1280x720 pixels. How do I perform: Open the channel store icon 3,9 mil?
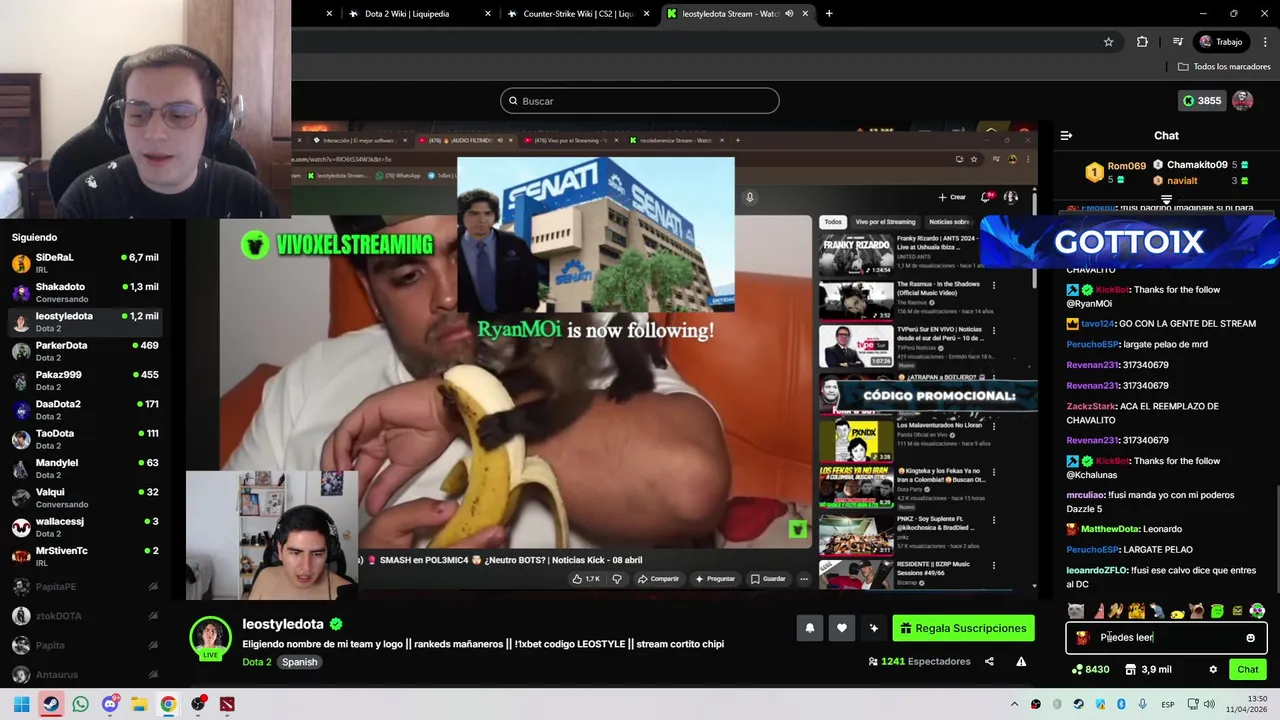click(1148, 669)
